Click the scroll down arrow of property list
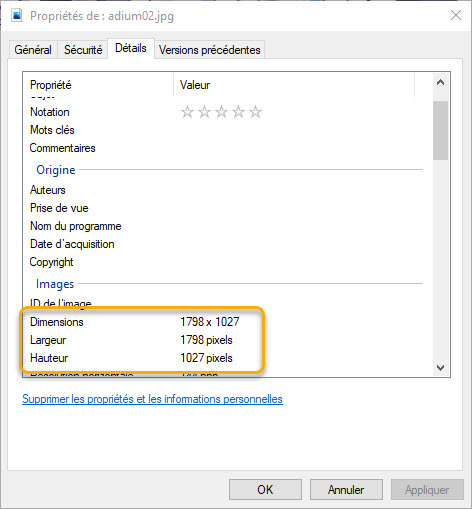The image size is (472, 509). (x=440, y=367)
